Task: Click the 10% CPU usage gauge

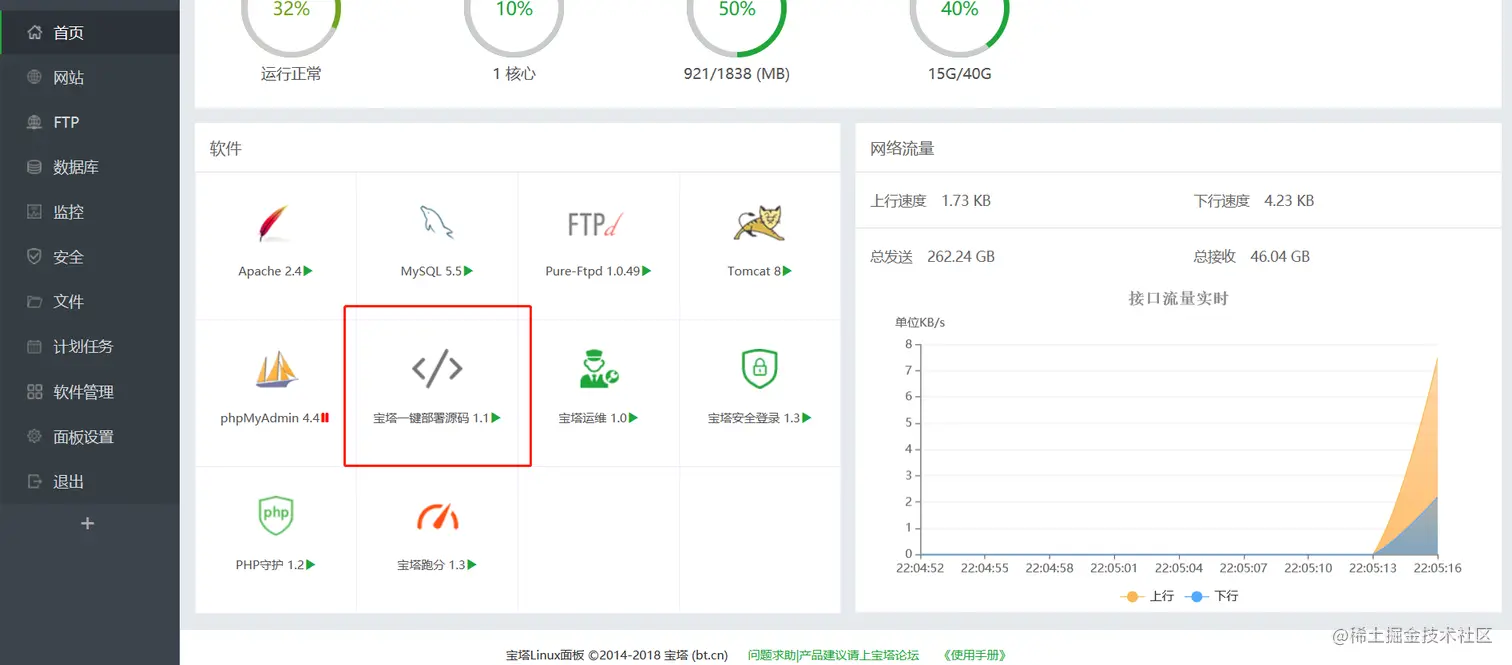Action: click(x=514, y=10)
